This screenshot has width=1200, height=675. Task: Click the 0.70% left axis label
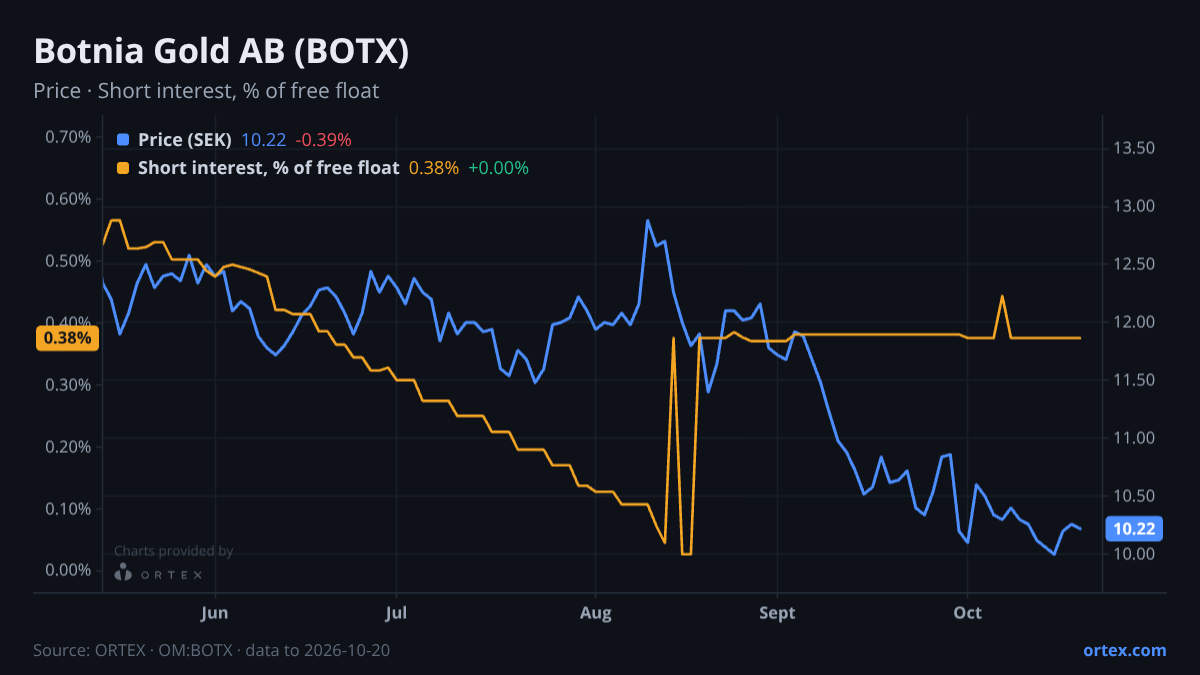click(x=69, y=137)
